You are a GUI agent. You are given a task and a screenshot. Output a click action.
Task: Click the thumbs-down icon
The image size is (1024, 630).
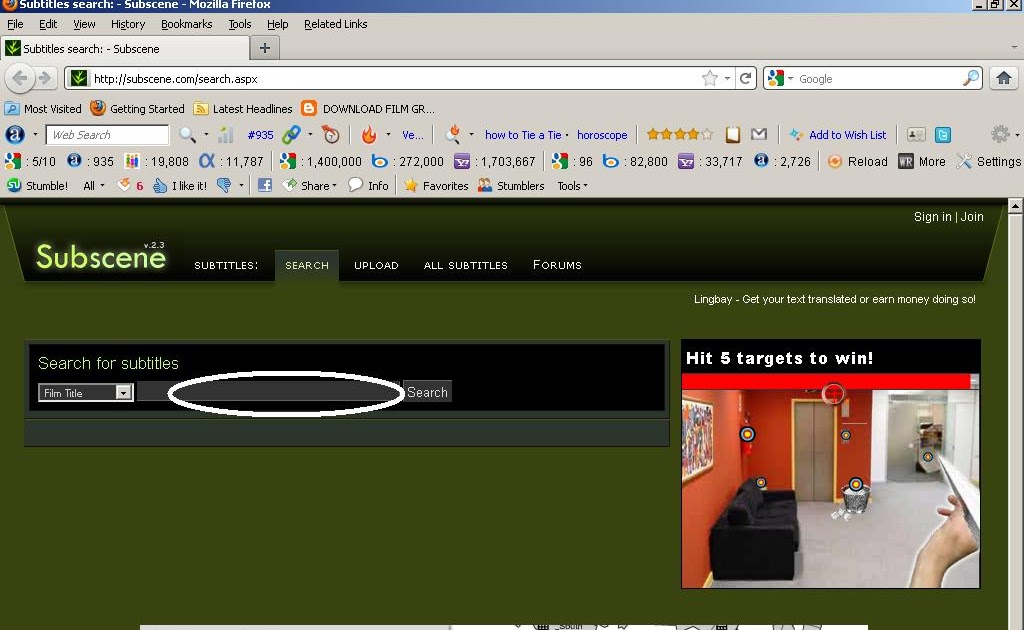pyautogui.click(x=223, y=185)
